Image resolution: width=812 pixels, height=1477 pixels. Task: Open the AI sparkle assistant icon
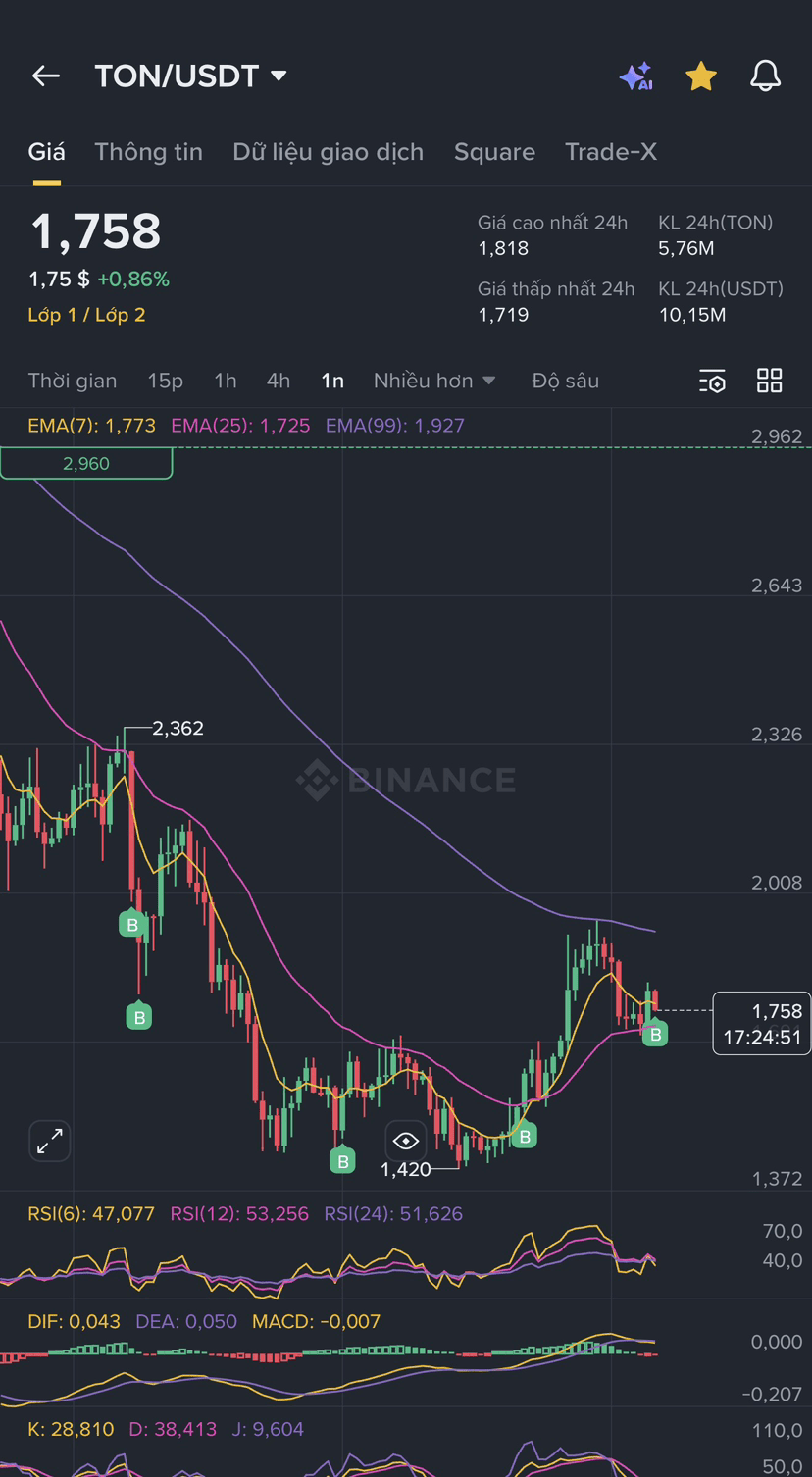tap(635, 76)
